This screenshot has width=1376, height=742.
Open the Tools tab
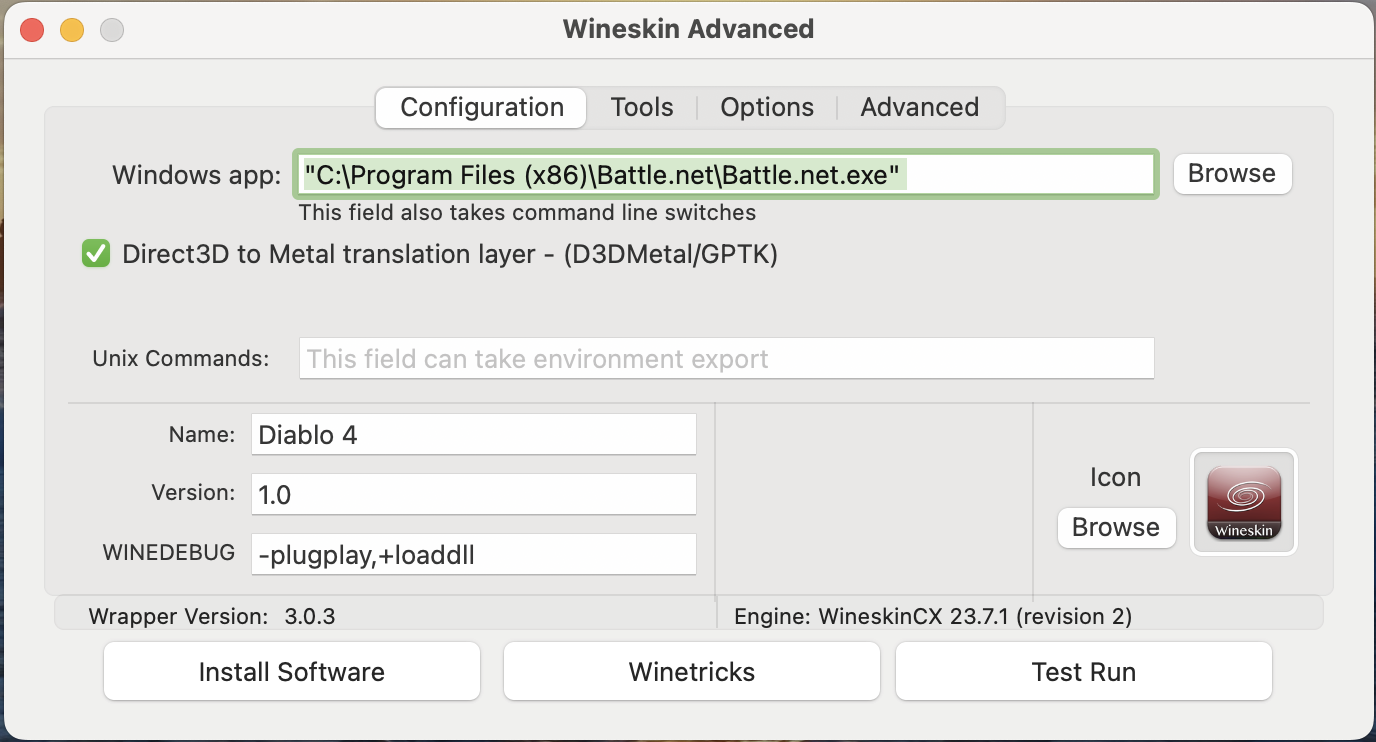(x=642, y=107)
